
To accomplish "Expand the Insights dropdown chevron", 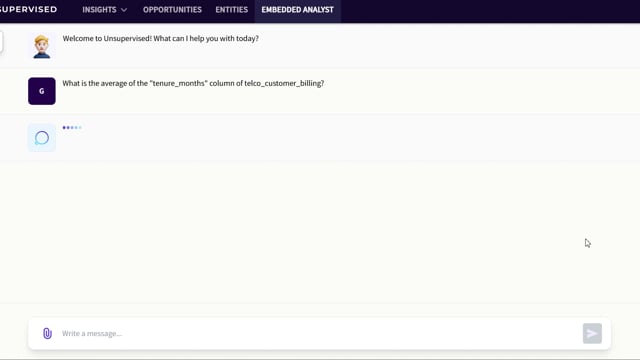I will [124, 10].
